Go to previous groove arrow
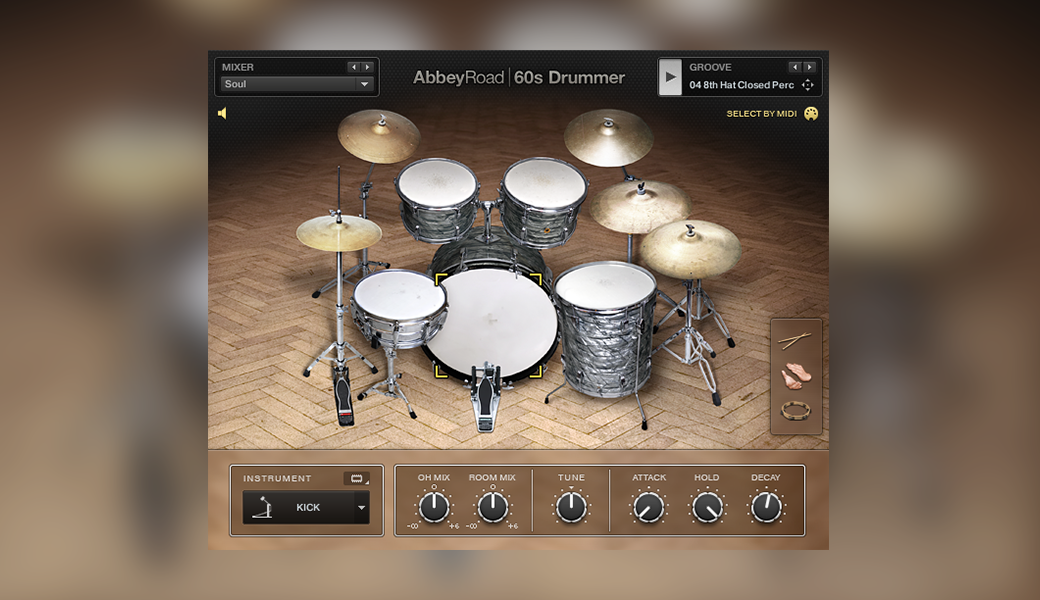 coord(795,67)
